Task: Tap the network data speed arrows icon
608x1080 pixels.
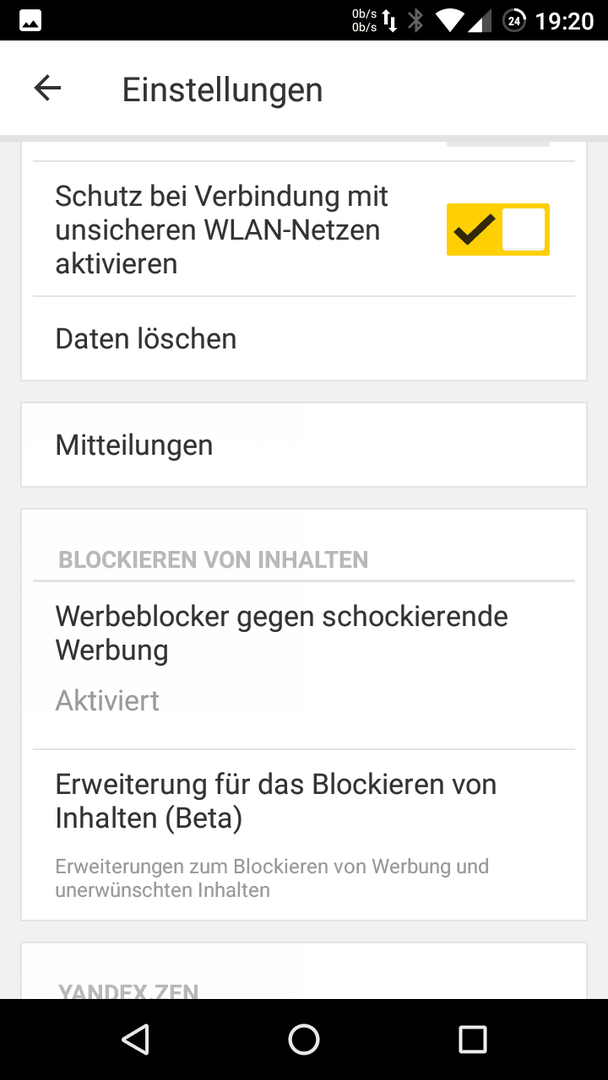Action: click(x=375, y=21)
